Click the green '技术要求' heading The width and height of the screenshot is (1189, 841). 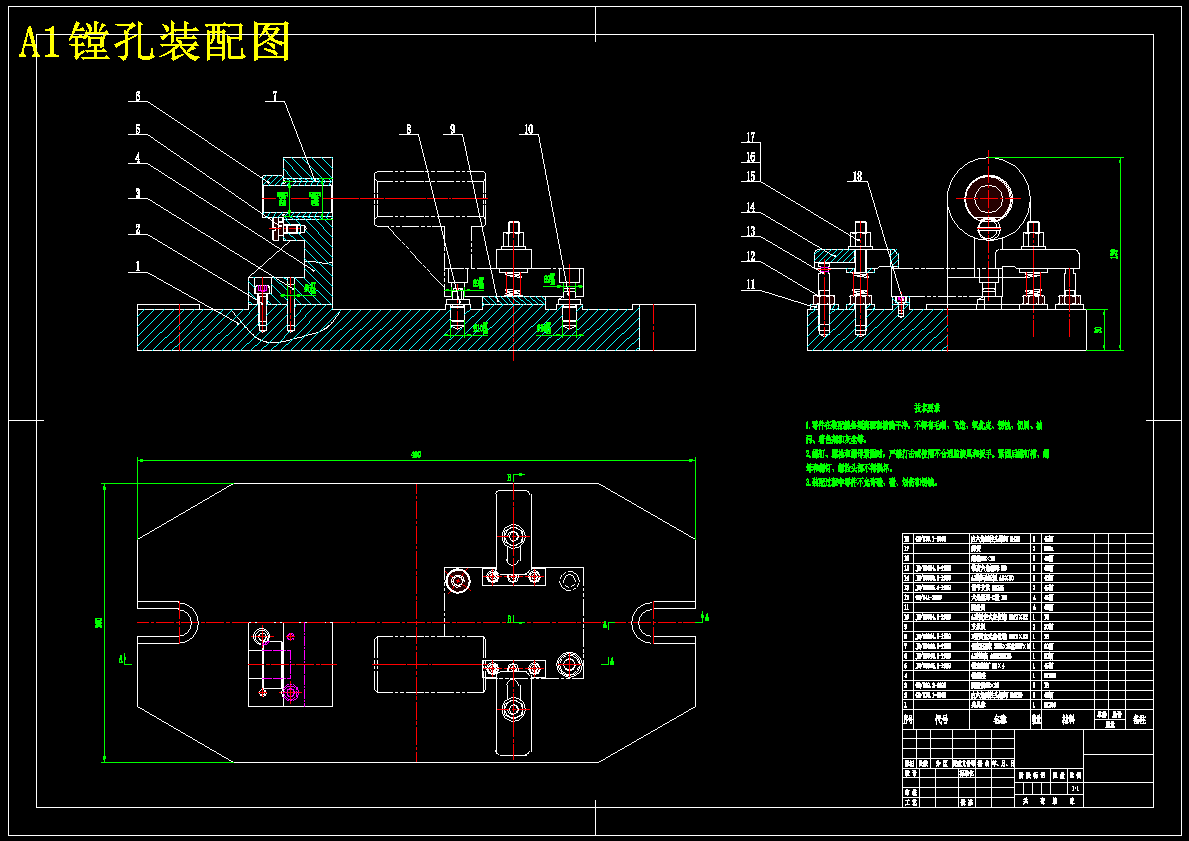927,409
